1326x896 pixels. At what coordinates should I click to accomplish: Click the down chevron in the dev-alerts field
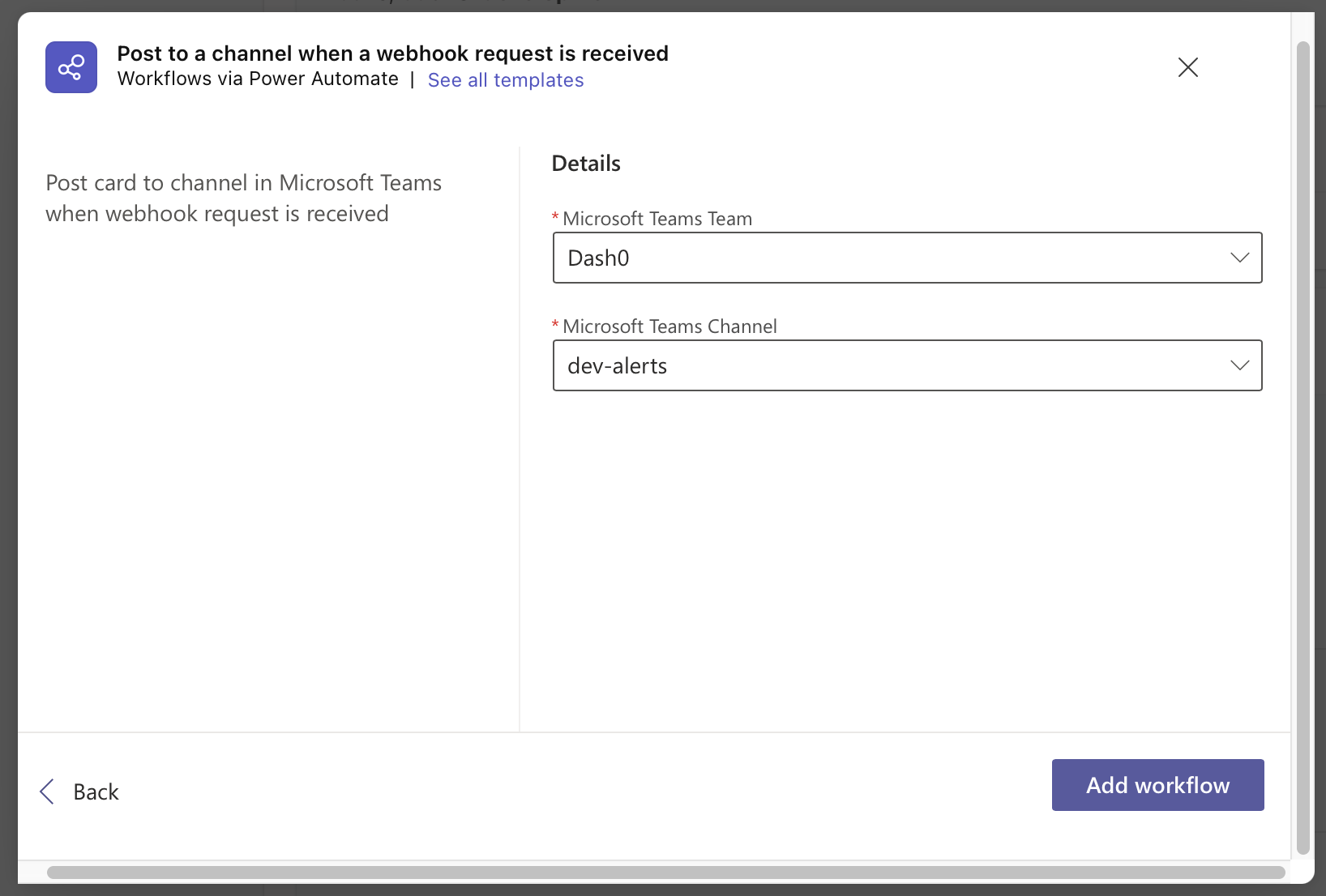point(1239,365)
